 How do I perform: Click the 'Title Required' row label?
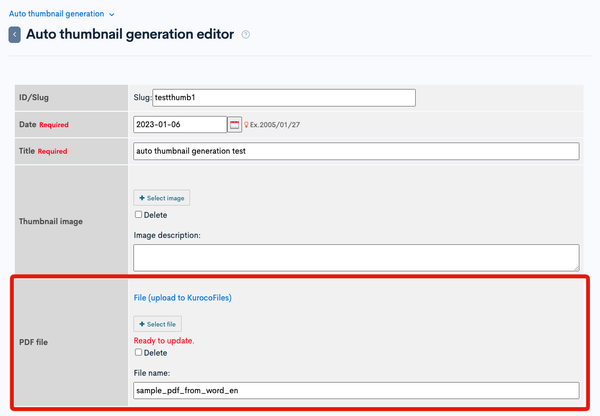coord(43,151)
